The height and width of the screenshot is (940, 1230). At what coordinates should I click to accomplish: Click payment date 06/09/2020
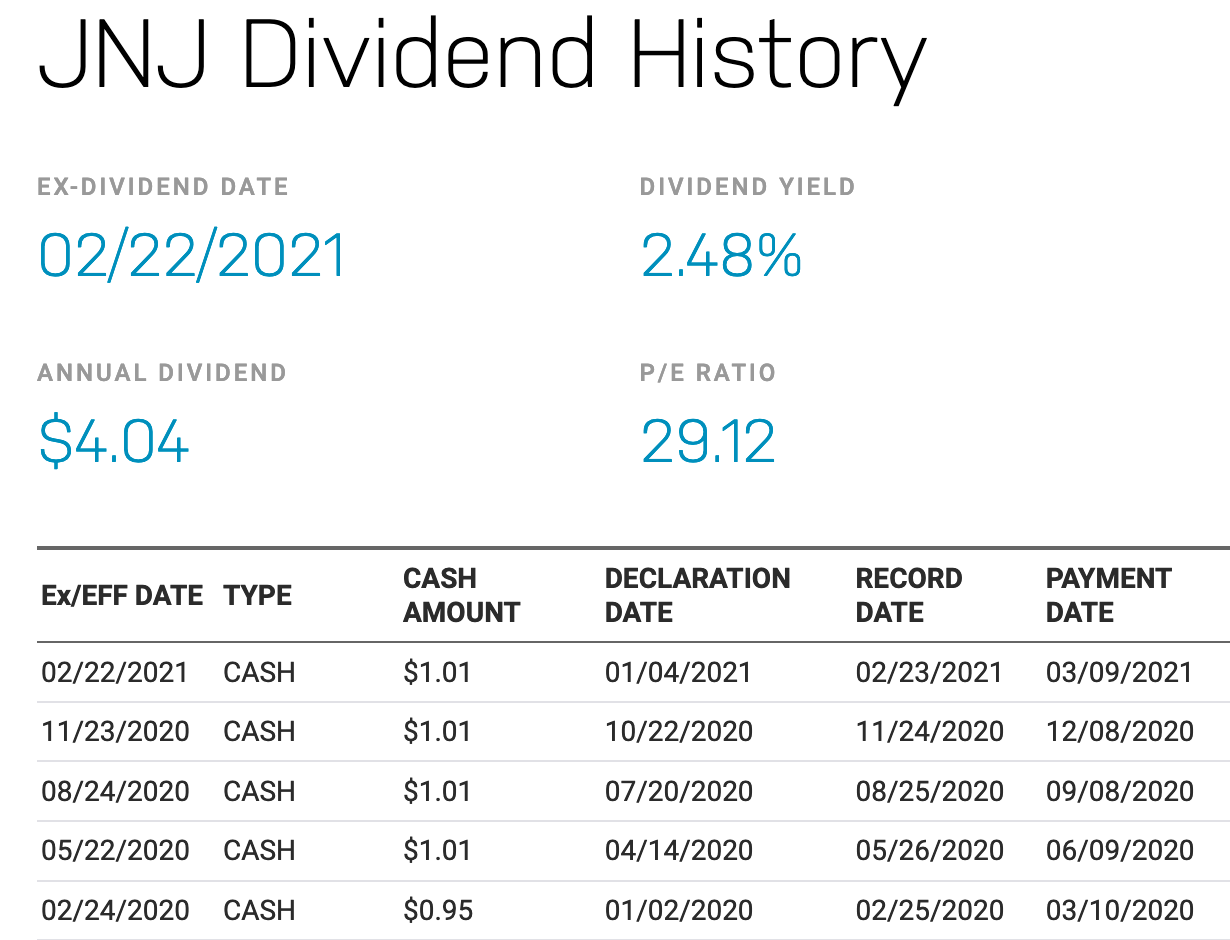[x=1120, y=851]
